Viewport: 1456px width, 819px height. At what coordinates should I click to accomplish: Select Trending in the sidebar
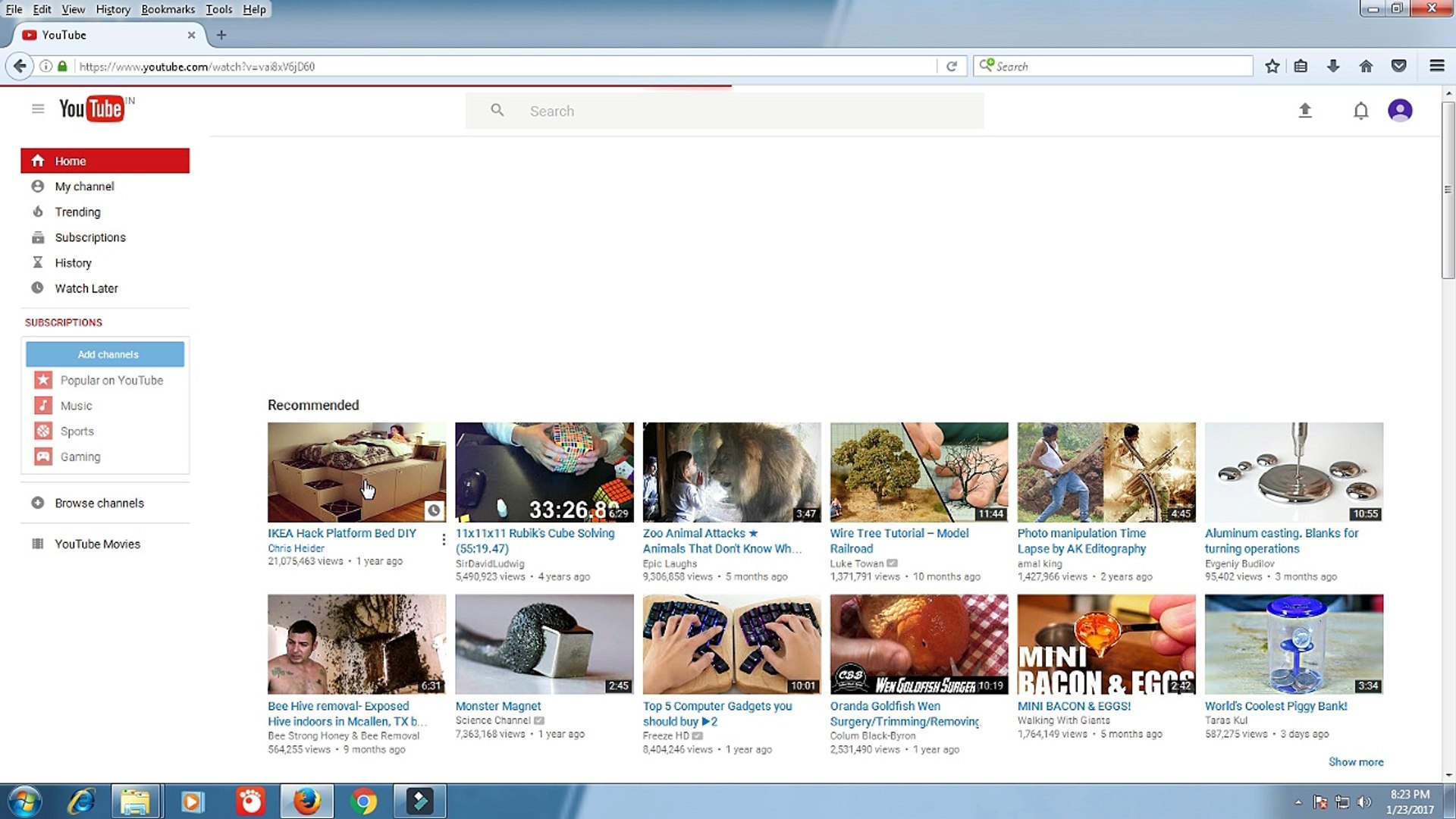tap(77, 212)
